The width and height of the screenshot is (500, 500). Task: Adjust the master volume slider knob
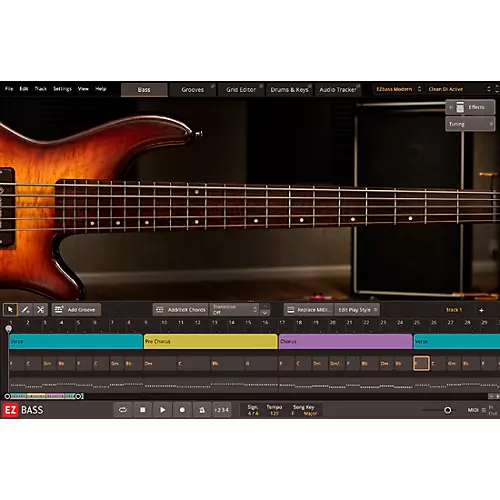point(448,410)
